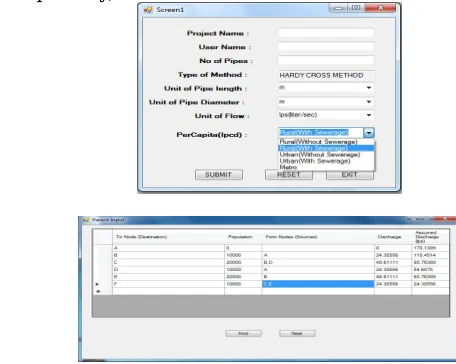The image size is (456, 364).
Task: Click the empty To Node cell in new row
Action: pos(168,291)
